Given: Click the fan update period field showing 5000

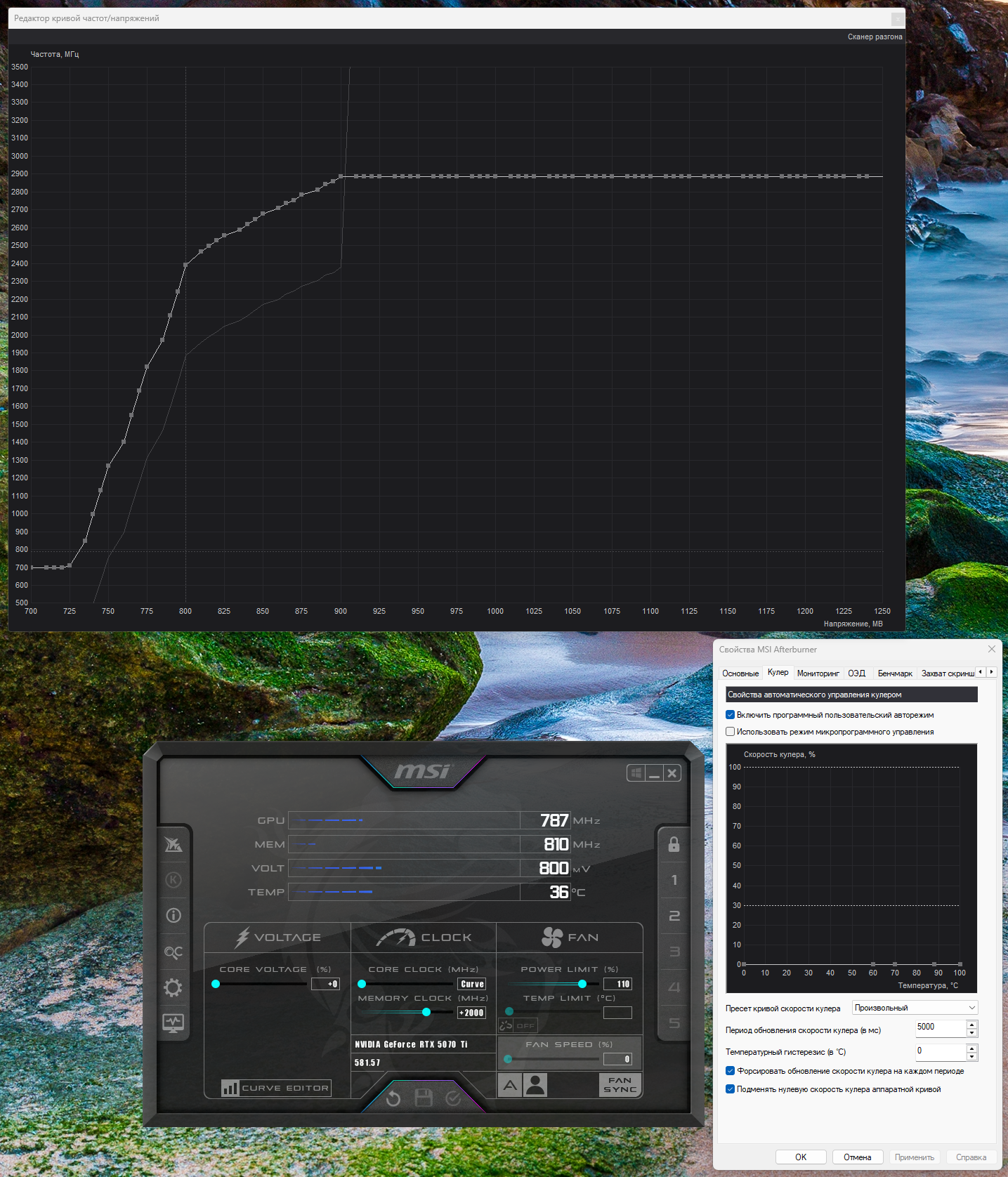Looking at the screenshot, I should [x=941, y=1027].
